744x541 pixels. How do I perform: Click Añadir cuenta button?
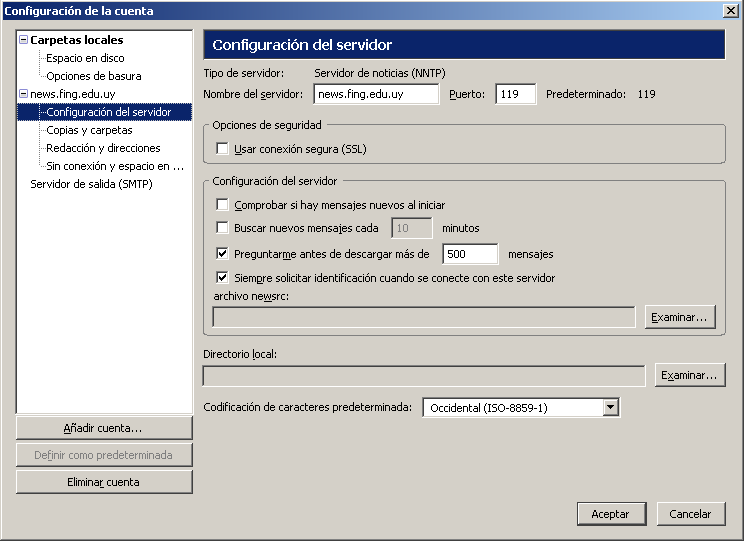[104, 428]
